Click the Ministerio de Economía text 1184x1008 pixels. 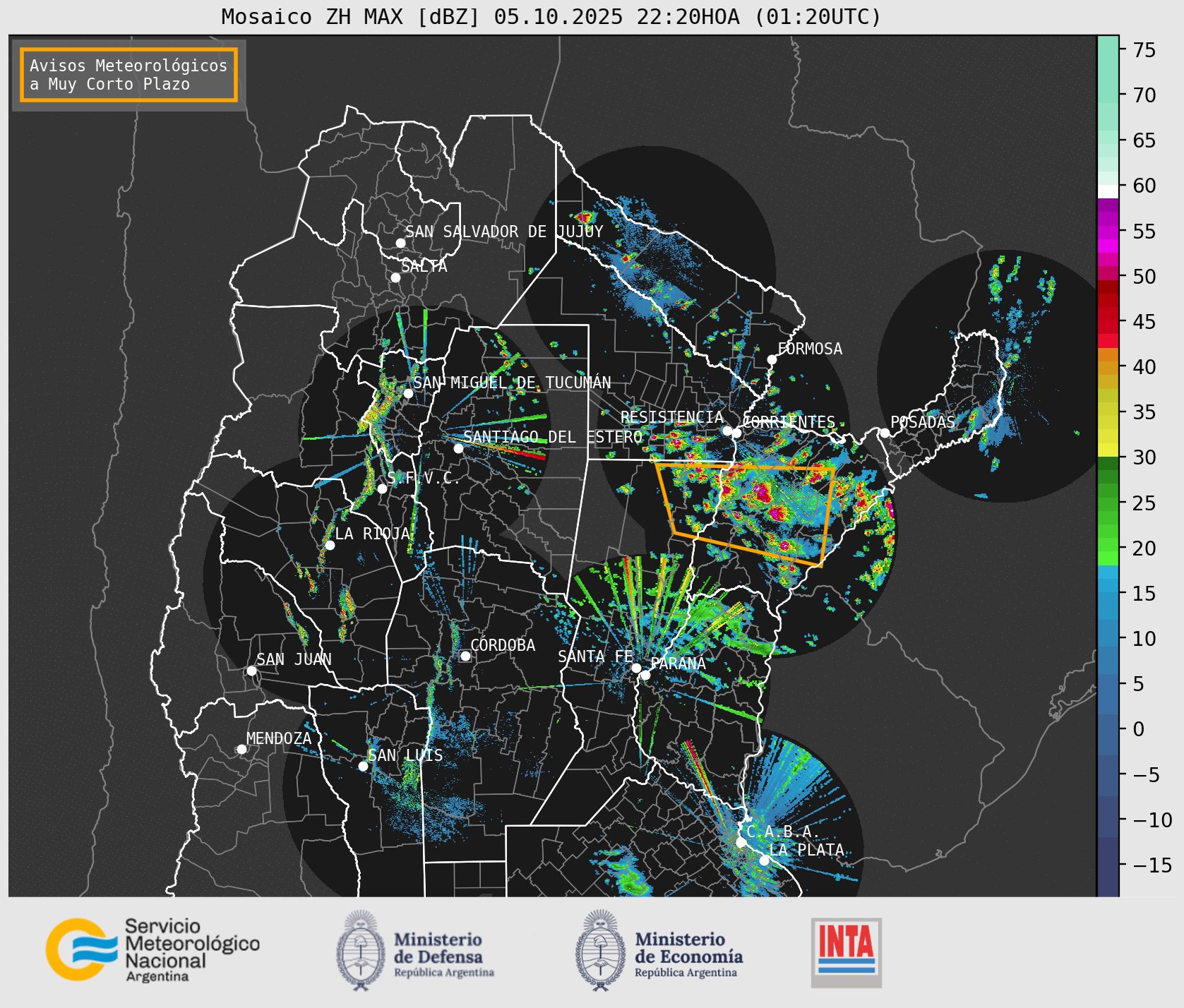pos(688,954)
